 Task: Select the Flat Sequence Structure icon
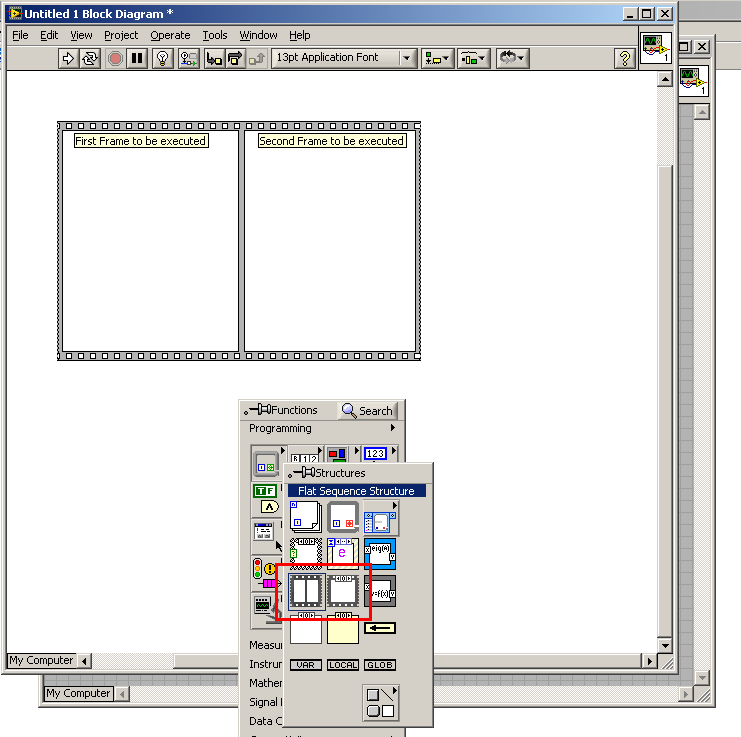(x=307, y=591)
